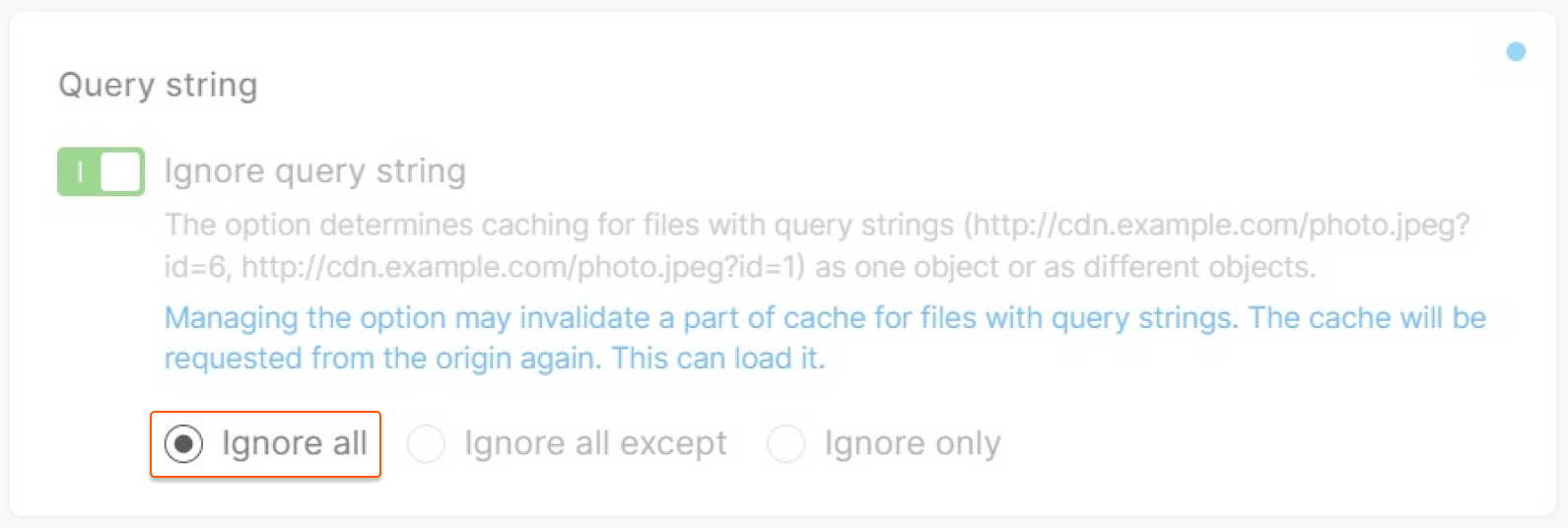Click the 'This can load it.' sentence
This screenshot has height=528, width=1568.
(x=717, y=358)
